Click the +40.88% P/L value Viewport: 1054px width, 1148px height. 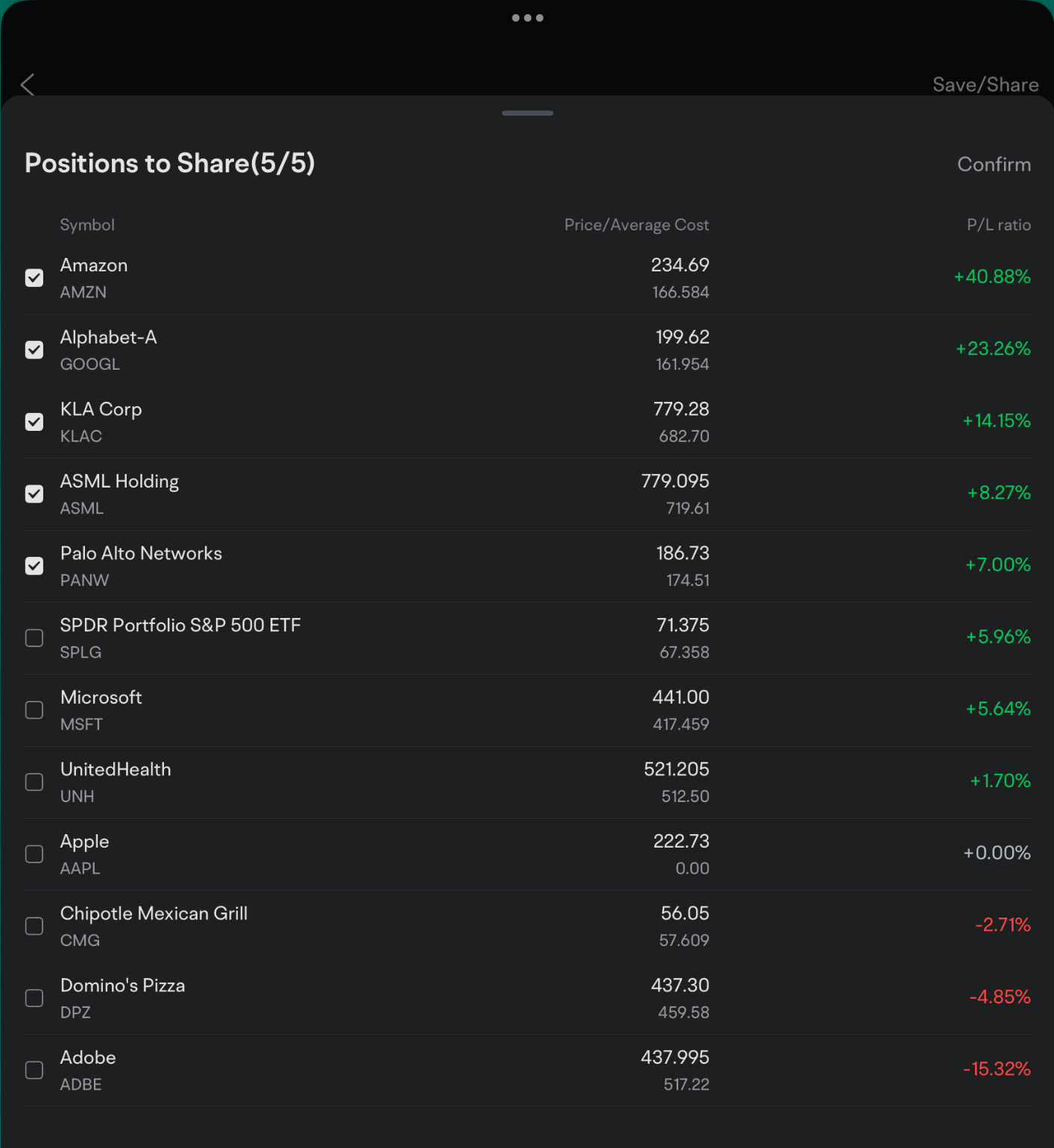tap(992, 277)
